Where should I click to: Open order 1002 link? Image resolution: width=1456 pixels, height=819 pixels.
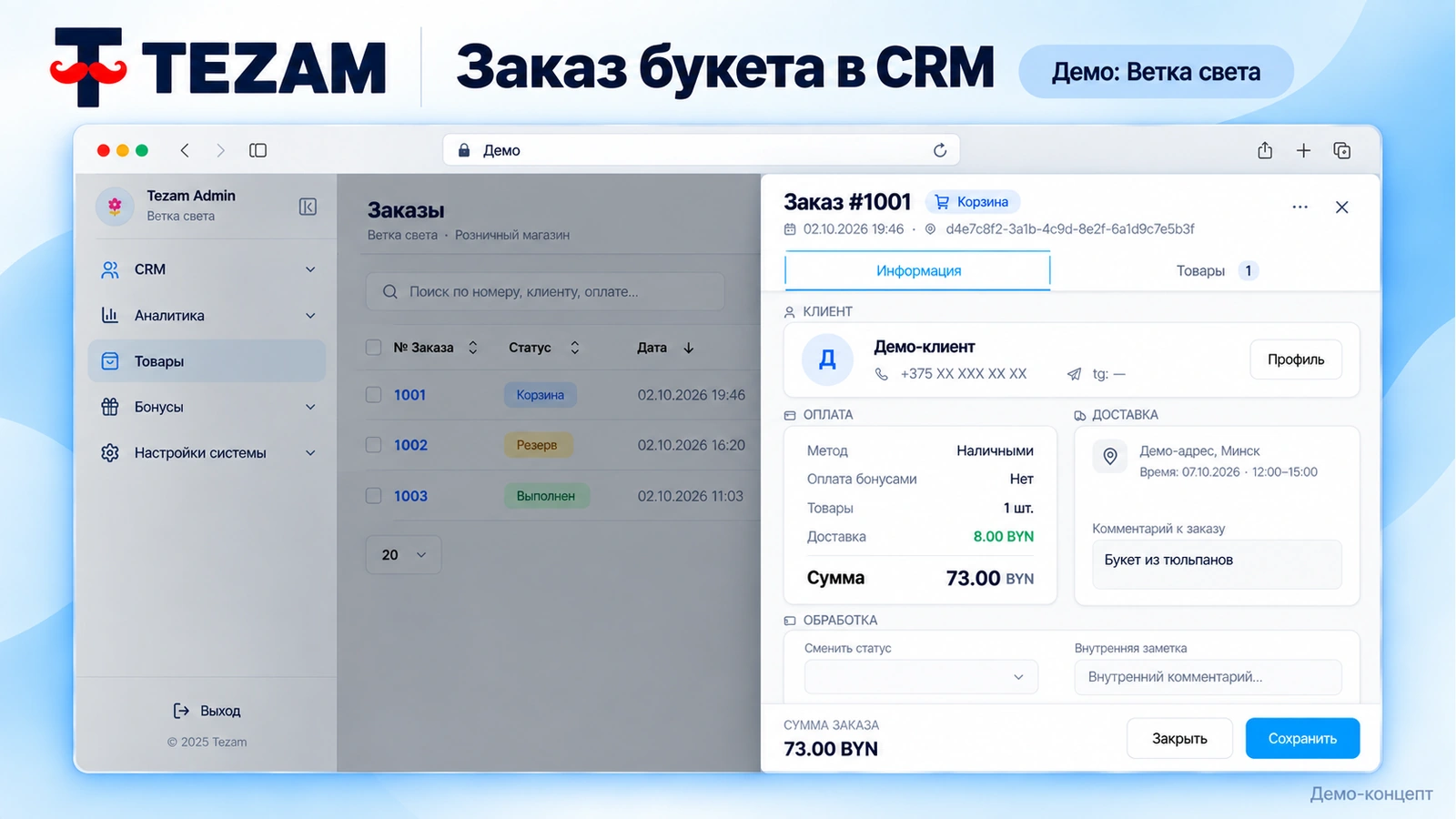point(410,445)
